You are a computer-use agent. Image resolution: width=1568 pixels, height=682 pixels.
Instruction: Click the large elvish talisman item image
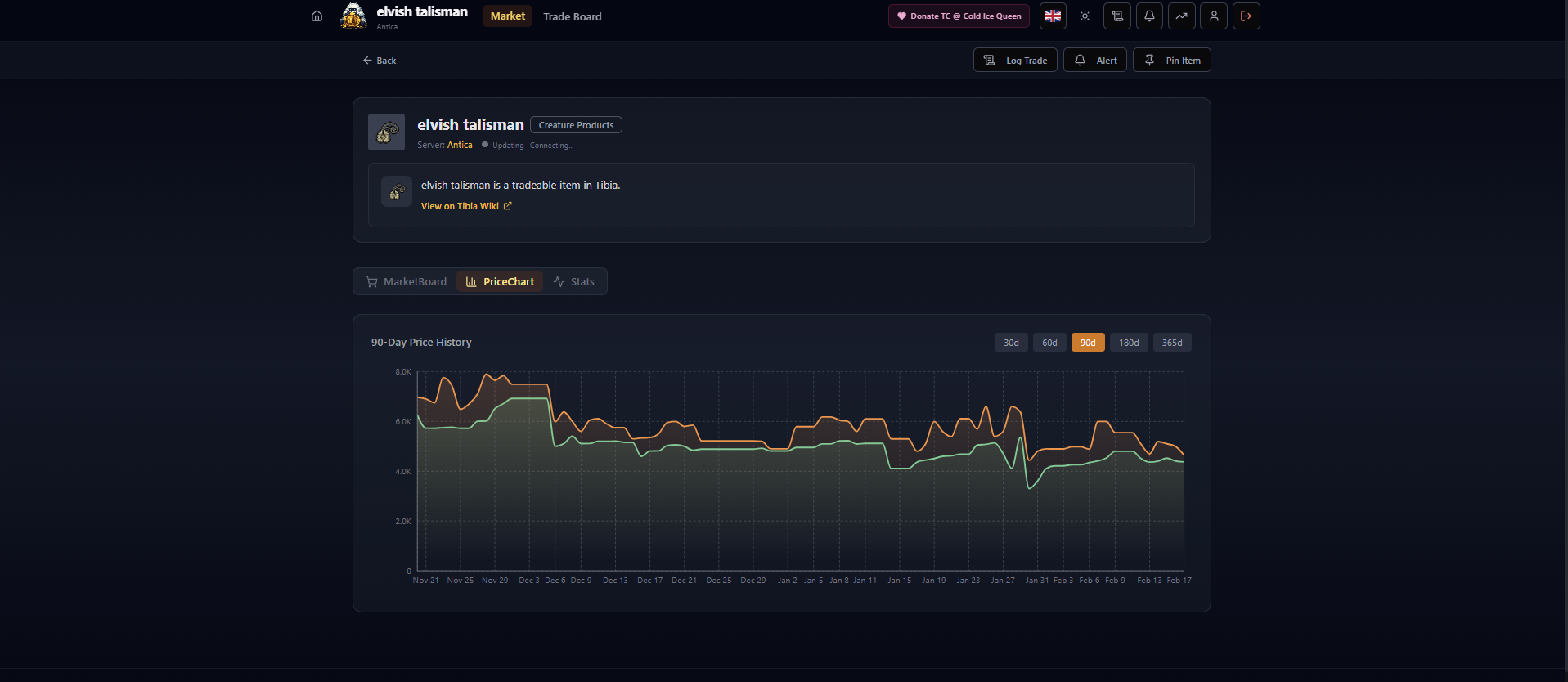(x=386, y=132)
